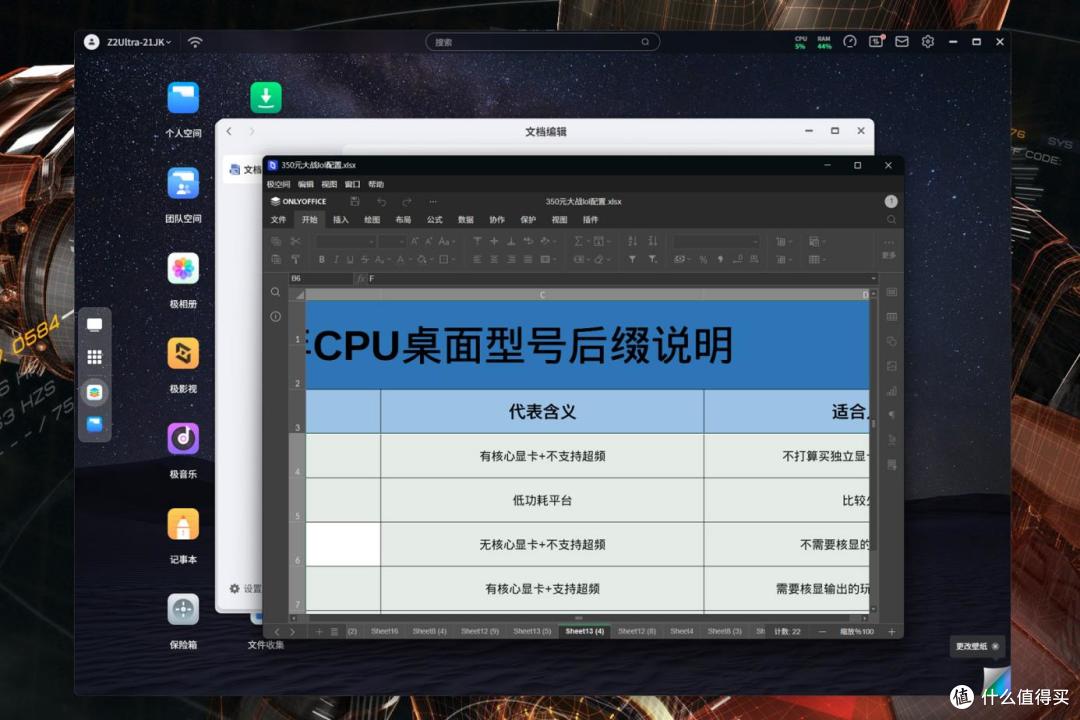Sort the column ascending
Screen dimensions: 1080x720
tap(633, 241)
